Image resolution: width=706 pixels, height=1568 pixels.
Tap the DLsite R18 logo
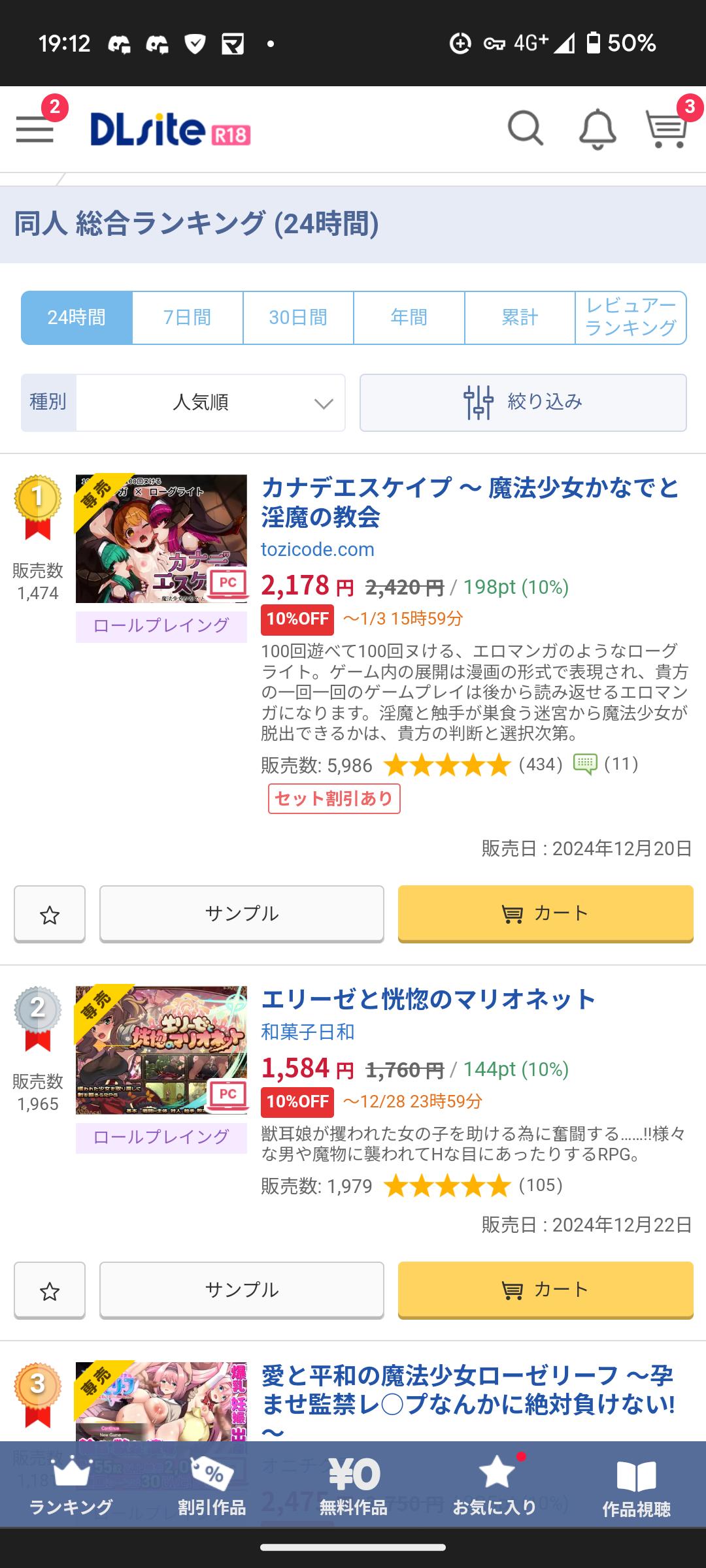point(170,129)
